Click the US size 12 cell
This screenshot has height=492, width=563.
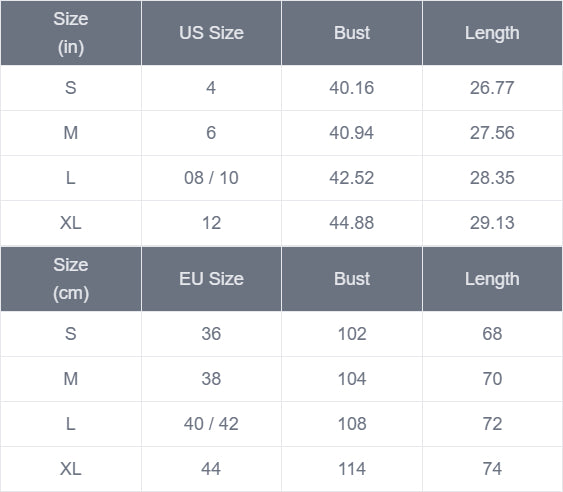tap(211, 223)
